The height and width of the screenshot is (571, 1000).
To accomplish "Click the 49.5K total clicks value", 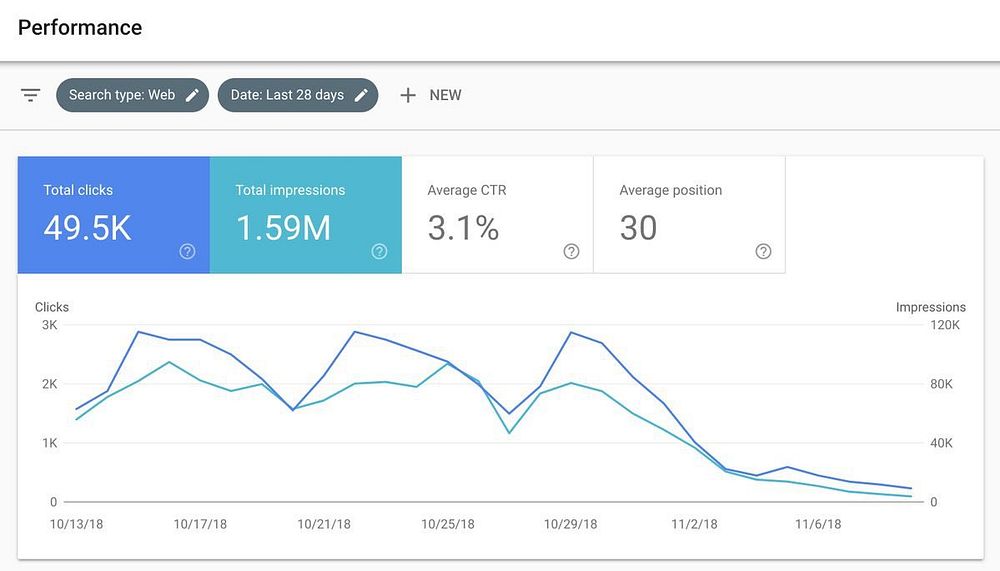I will 87,228.
